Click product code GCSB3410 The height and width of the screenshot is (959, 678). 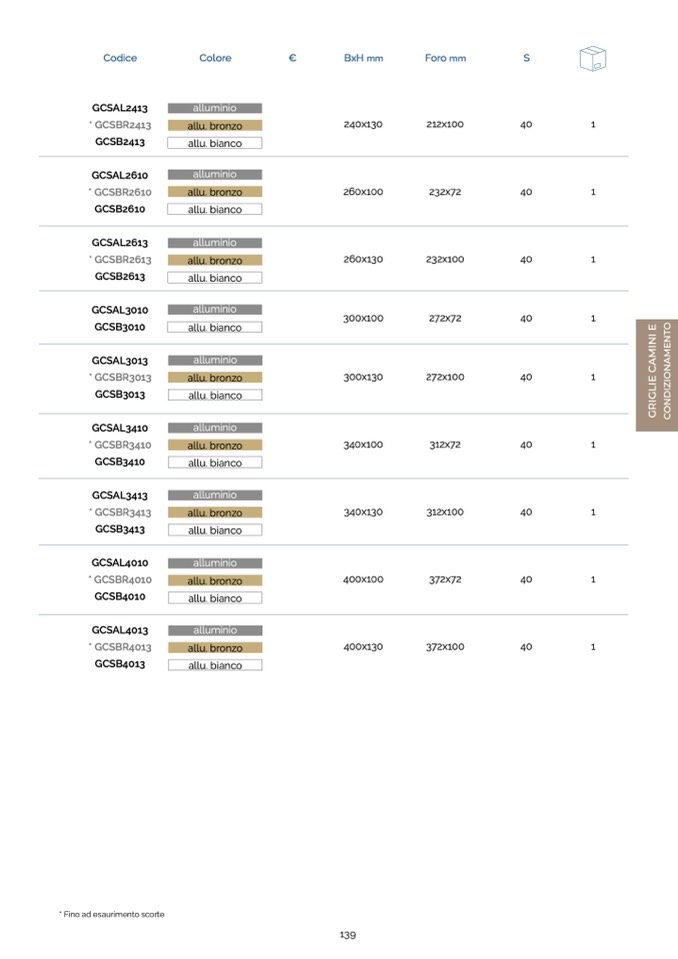[120, 463]
